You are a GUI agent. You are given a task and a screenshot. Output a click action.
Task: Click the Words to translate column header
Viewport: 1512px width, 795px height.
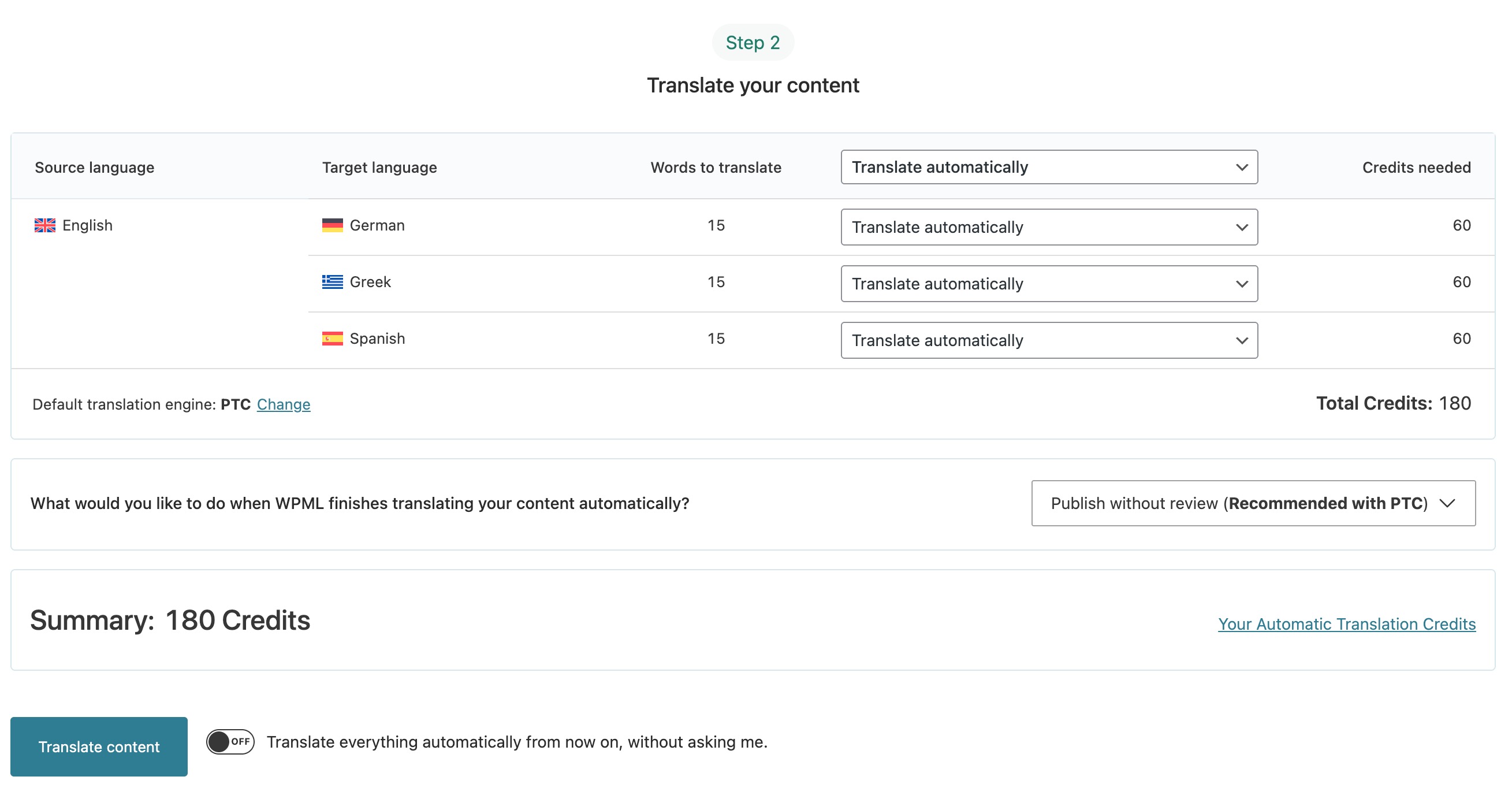coord(716,168)
